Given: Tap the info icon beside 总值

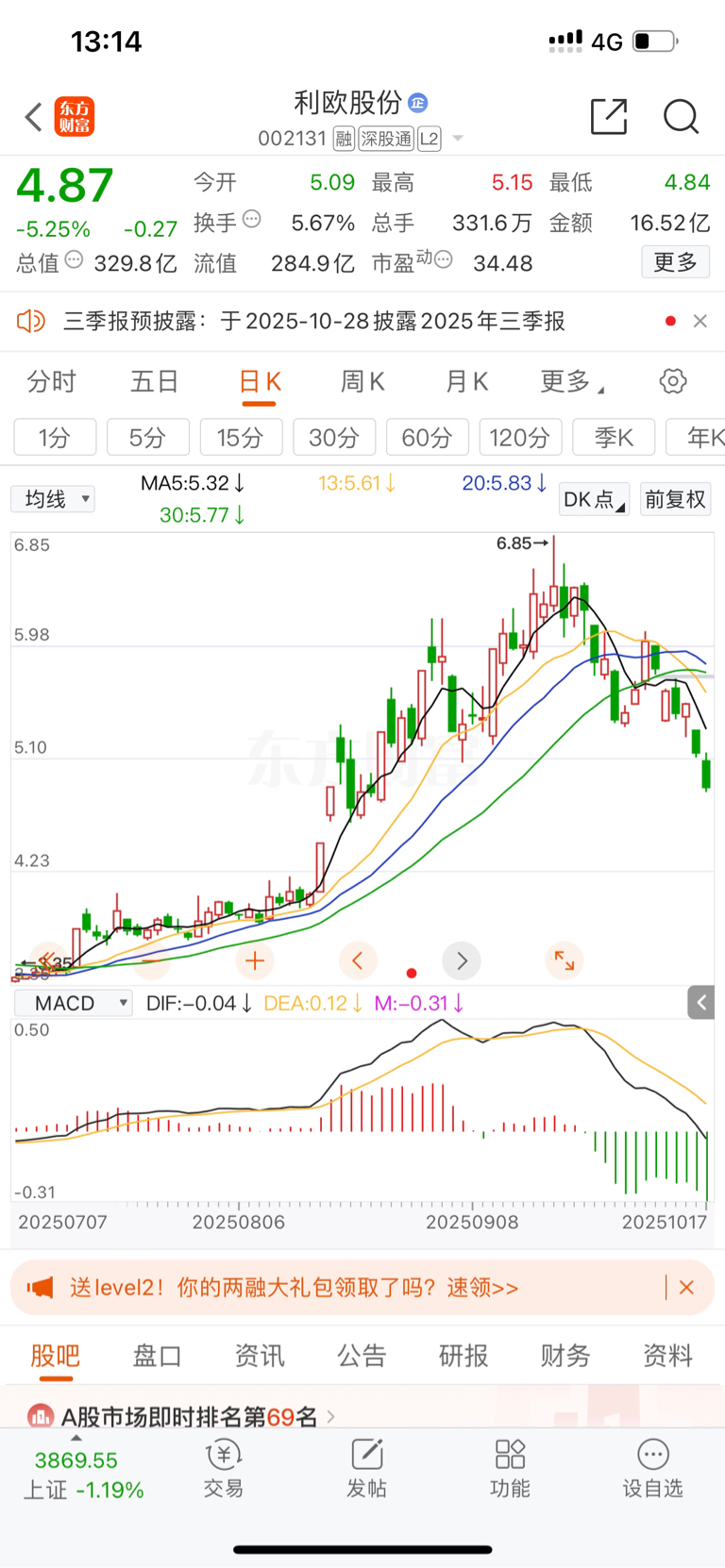Looking at the screenshot, I should coord(74,259).
